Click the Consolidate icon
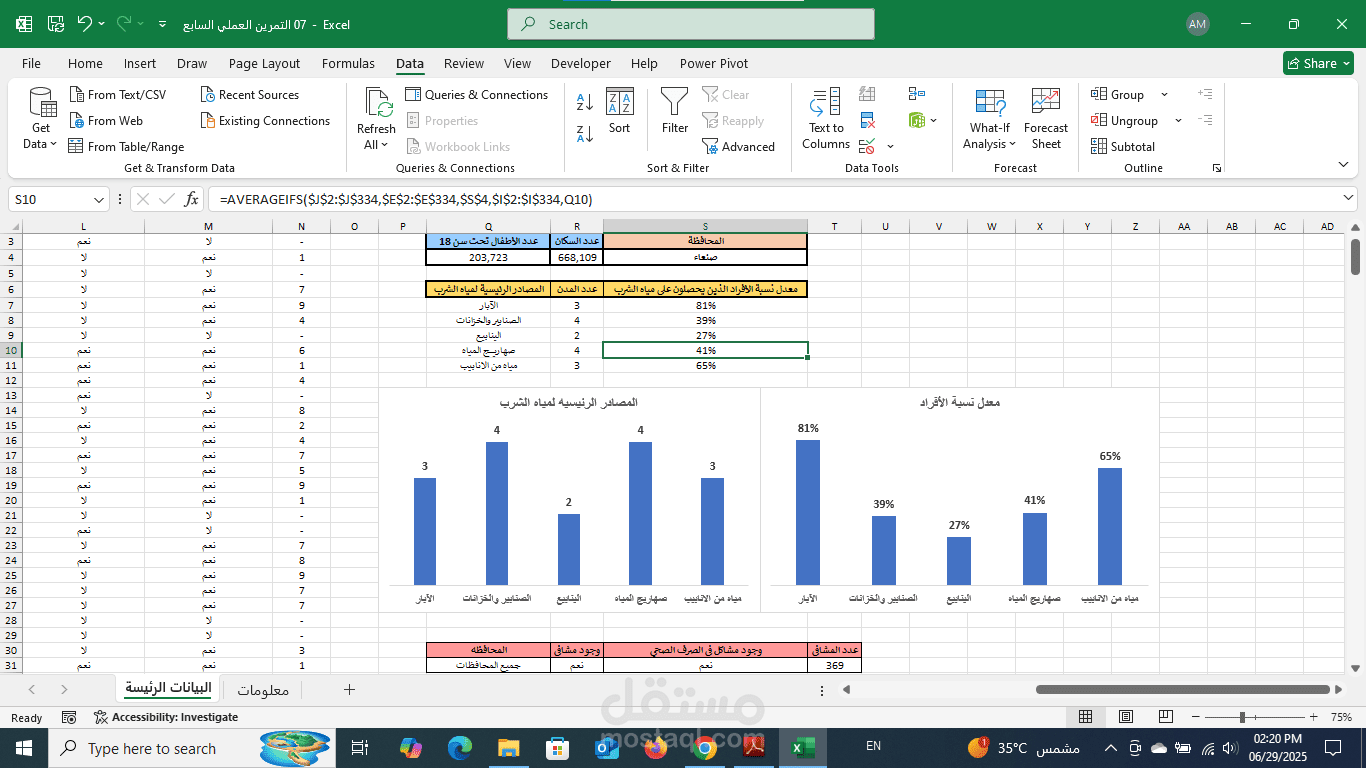The height and width of the screenshot is (768, 1366). 916,94
